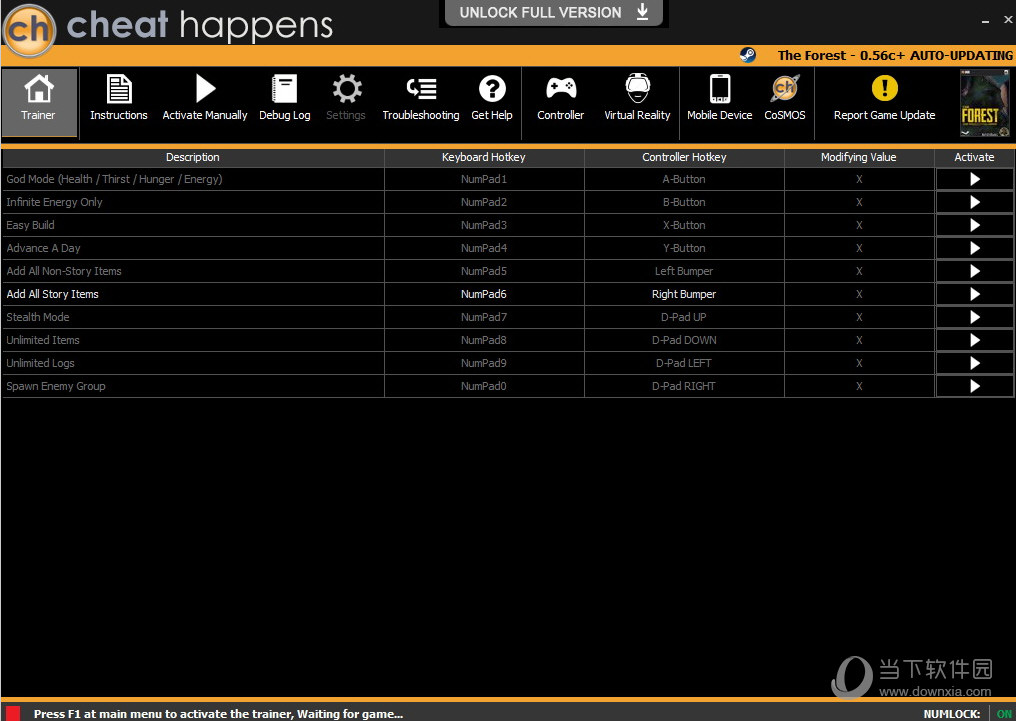
Task: Click the Get Help question icon
Action: (492, 89)
